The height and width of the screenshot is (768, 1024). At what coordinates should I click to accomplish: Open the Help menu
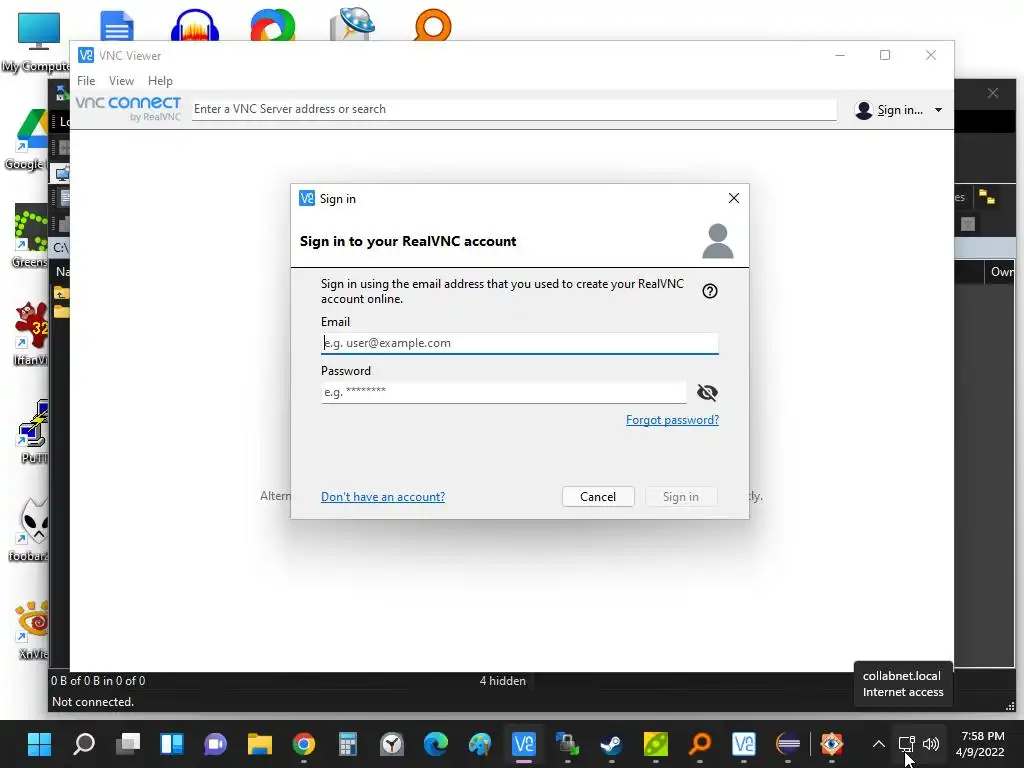point(160,80)
